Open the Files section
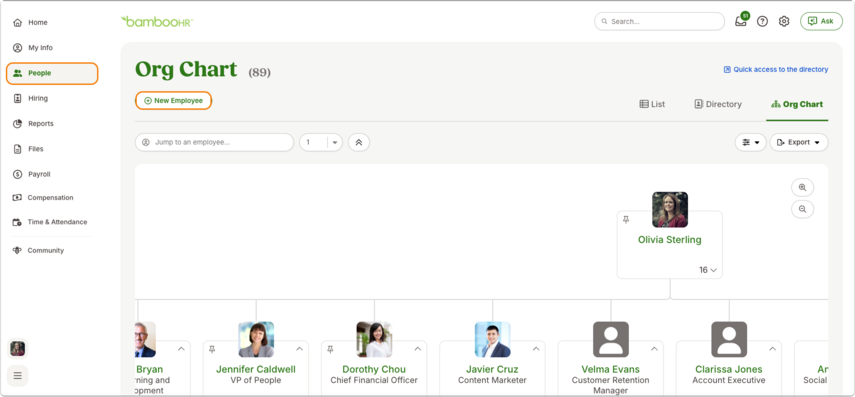Viewport: 855px width, 397px height. coord(28,148)
